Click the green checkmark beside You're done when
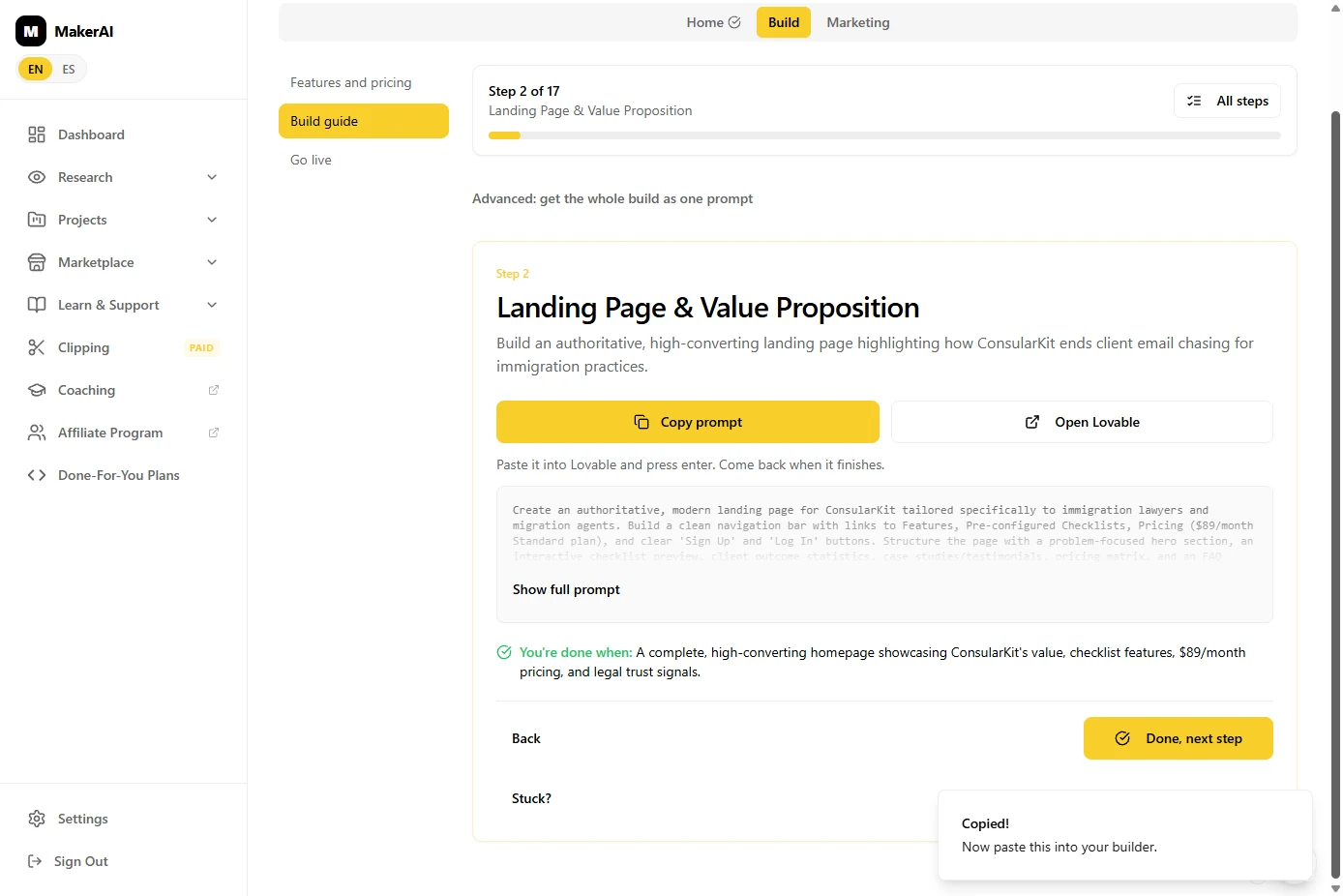This screenshot has height=896, width=1343. click(x=504, y=652)
